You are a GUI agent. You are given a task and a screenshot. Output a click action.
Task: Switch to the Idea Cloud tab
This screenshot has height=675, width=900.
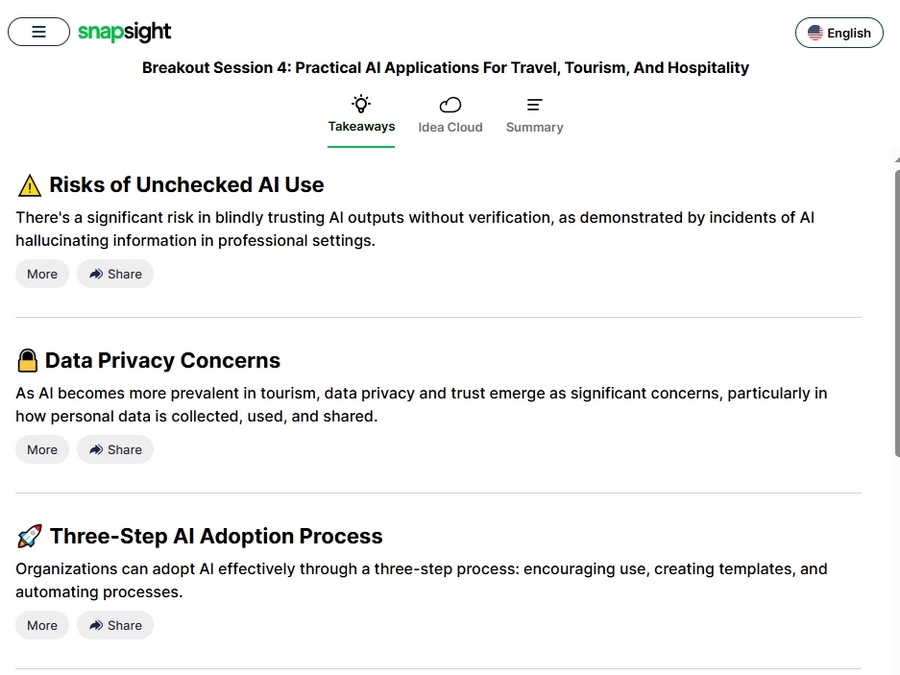pyautogui.click(x=450, y=116)
